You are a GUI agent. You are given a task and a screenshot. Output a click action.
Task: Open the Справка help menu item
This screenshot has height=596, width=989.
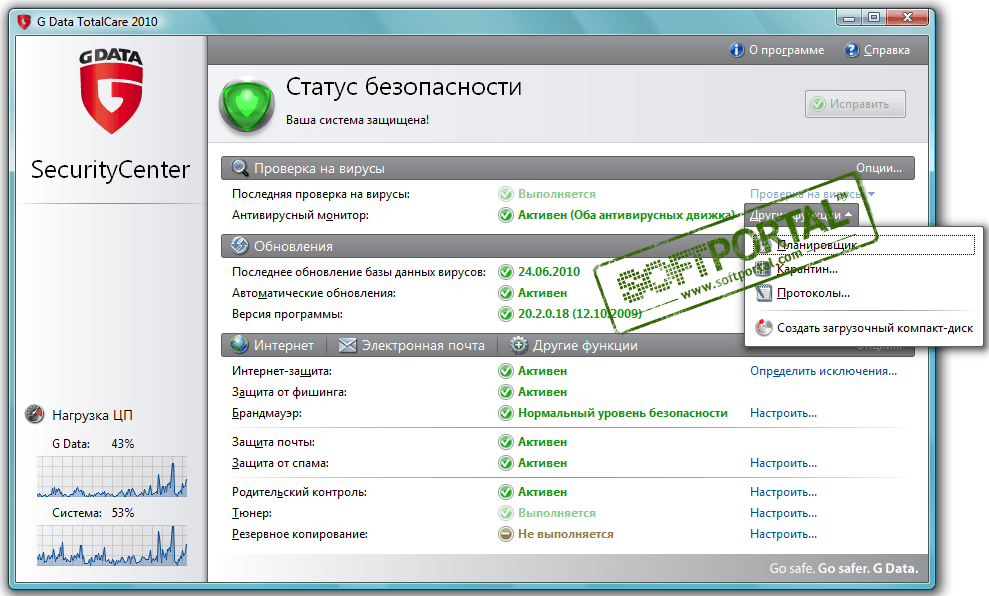coord(877,50)
